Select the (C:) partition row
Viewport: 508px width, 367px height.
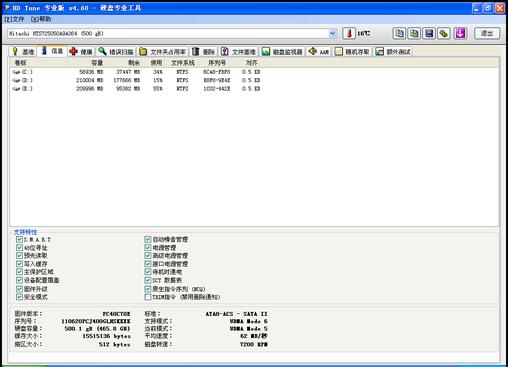coord(137,72)
